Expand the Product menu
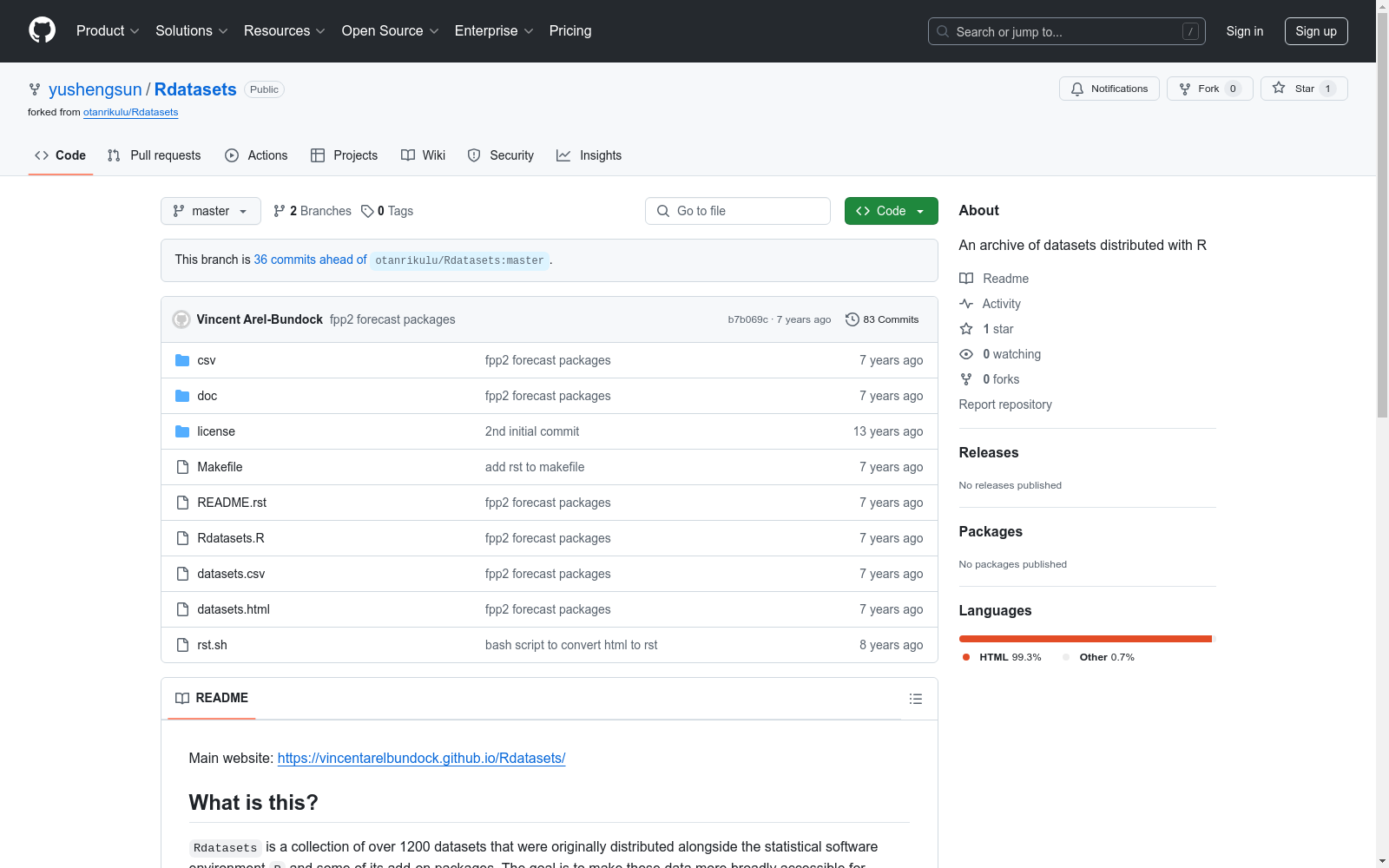The image size is (1389, 868). pos(108,30)
